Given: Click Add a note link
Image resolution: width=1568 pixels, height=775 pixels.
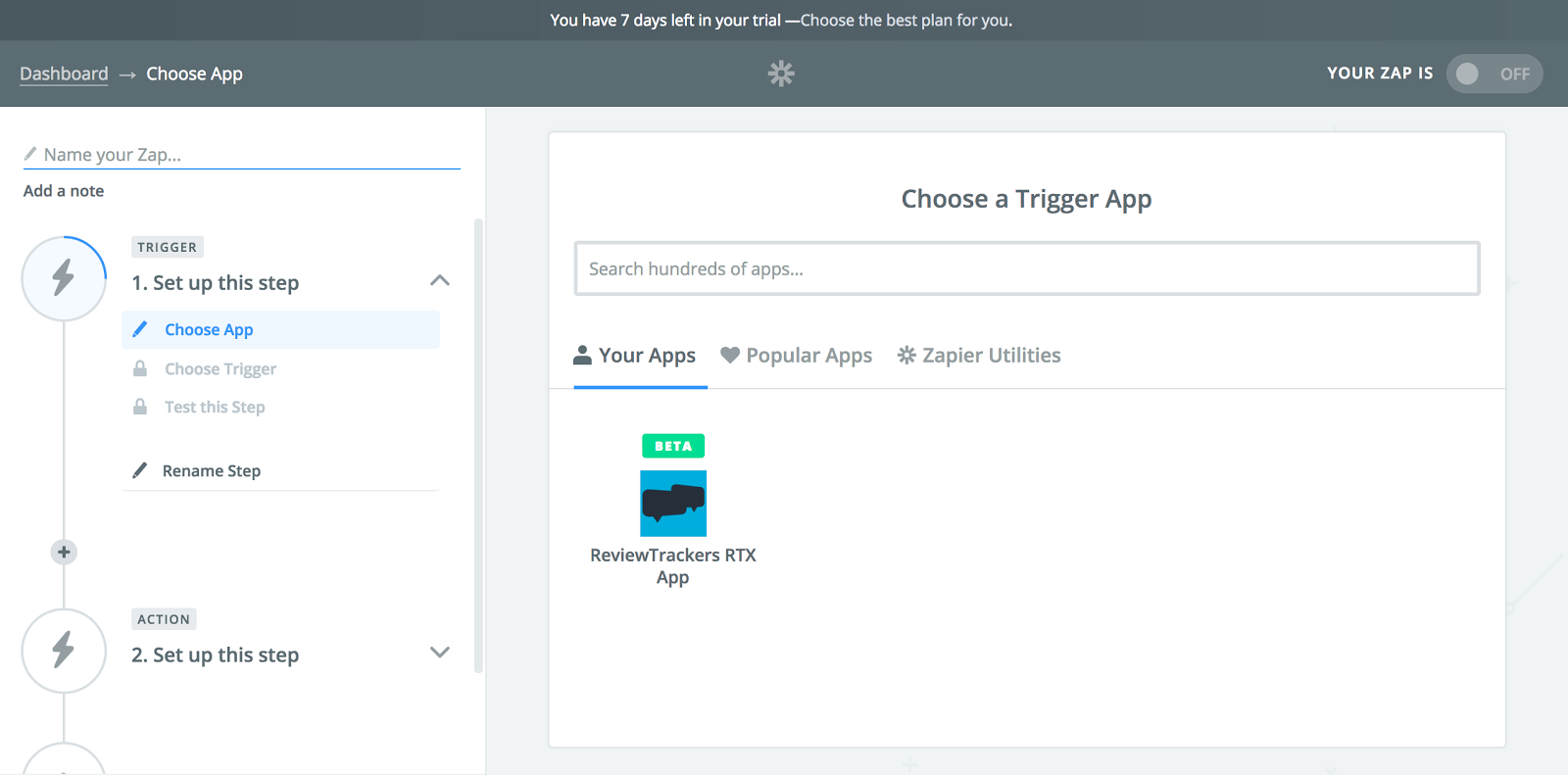Looking at the screenshot, I should coord(64,191).
